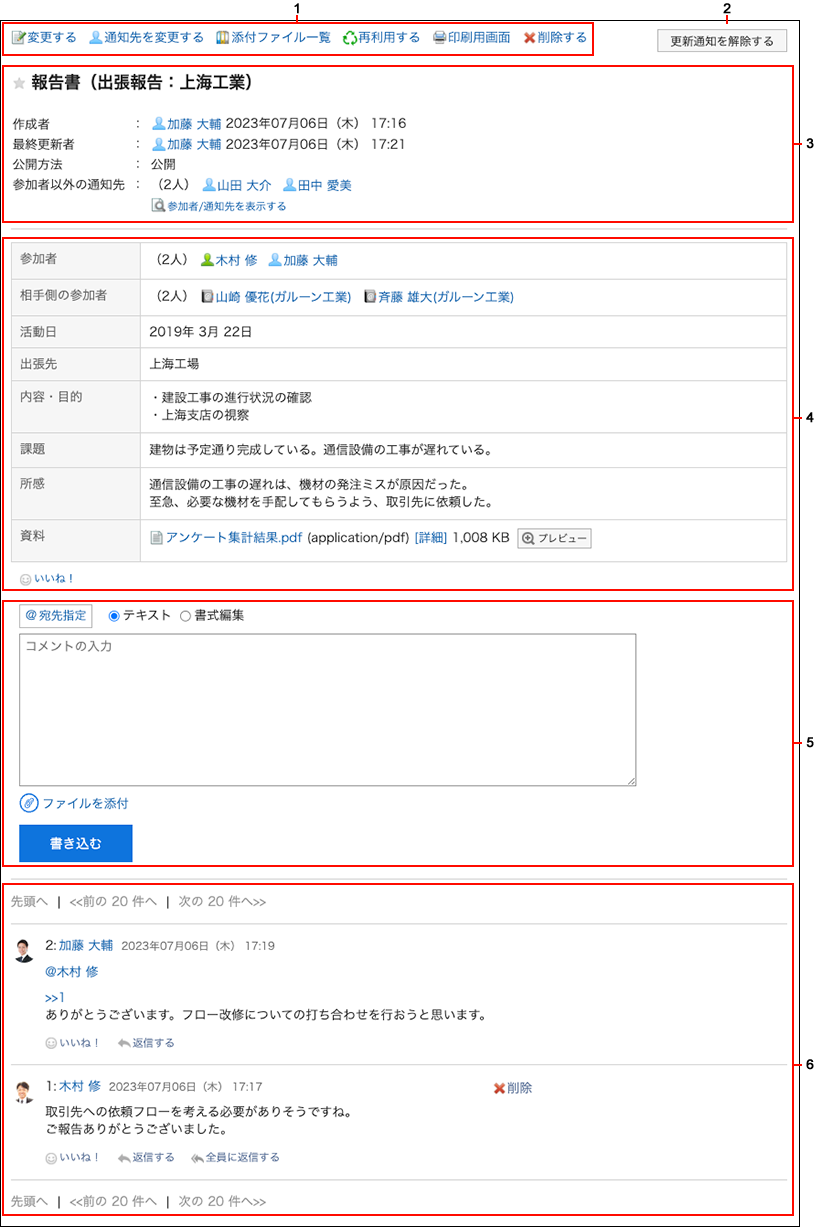Screen dimensions: 820x1227
Task: Click the >>1 comment reference link
Action: [x=55, y=997]
